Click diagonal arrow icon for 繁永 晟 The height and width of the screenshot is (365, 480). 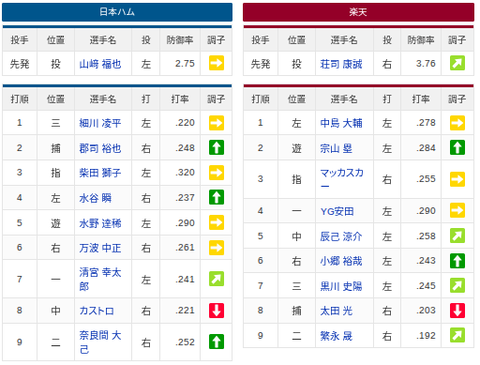pos(457,335)
